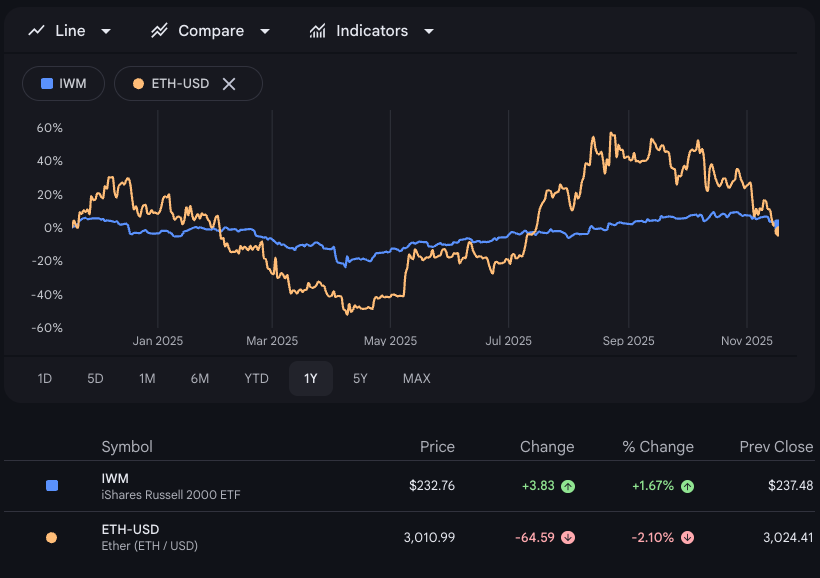Click the 60% y-axis label
Image resolution: width=820 pixels, height=578 pixels.
tap(50, 128)
